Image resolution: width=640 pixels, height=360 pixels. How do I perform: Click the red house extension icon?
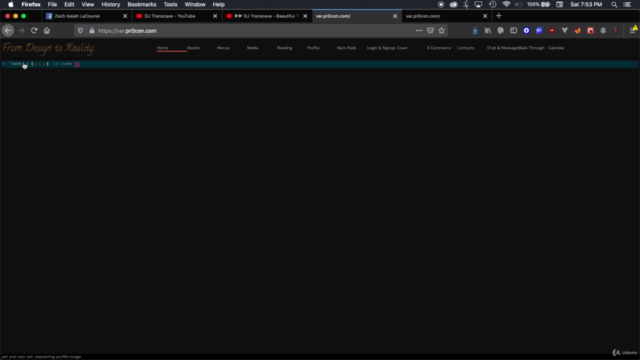590,31
